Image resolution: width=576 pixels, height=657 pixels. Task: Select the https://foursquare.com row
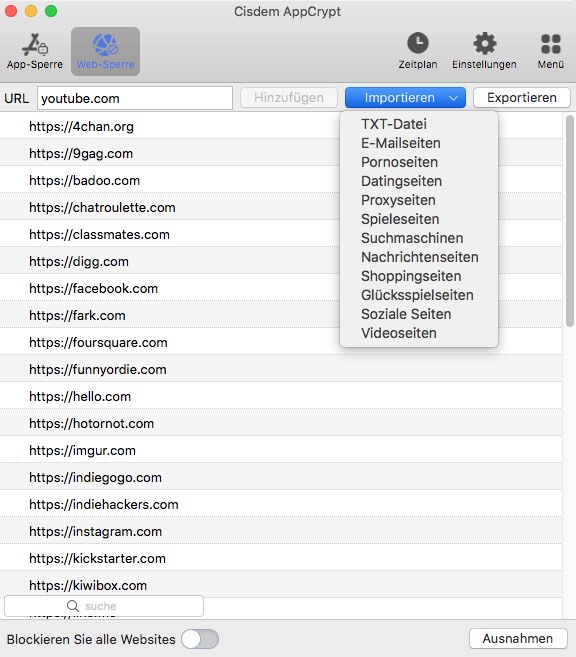(x=281, y=342)
